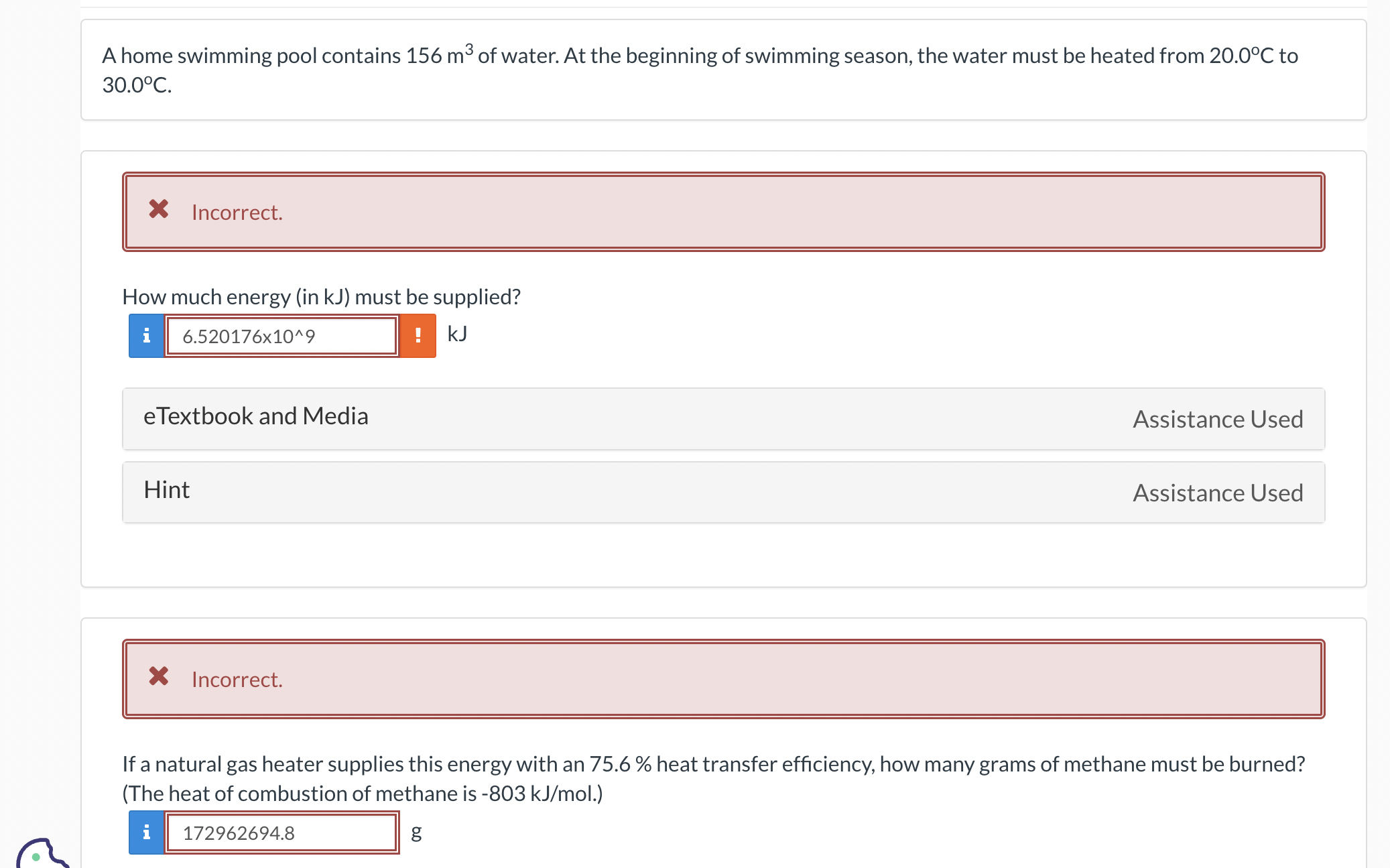Expand the eTextbook and Media section

[x=256, y=416]
